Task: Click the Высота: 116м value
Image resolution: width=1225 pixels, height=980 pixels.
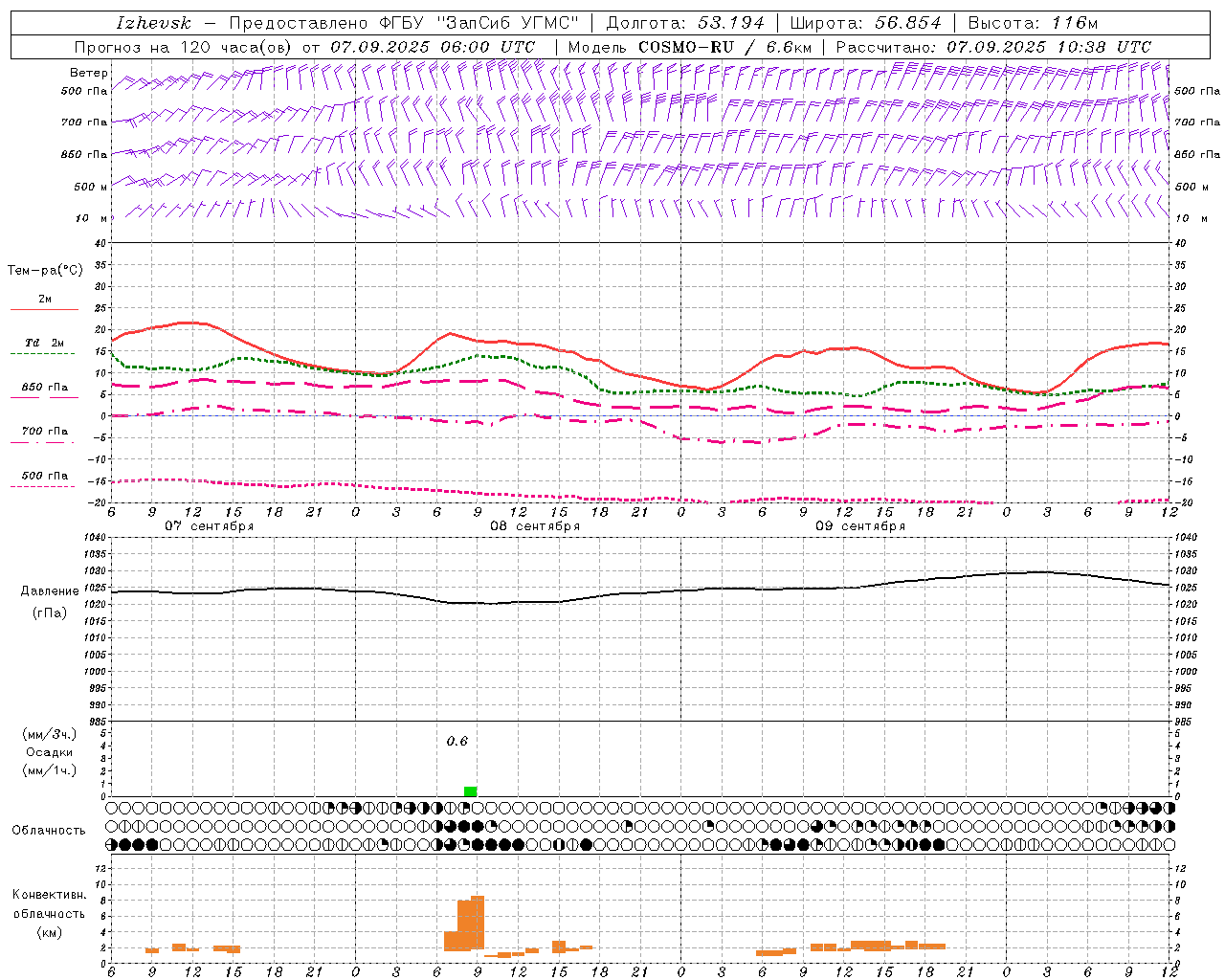Action: pos(1033,23)
